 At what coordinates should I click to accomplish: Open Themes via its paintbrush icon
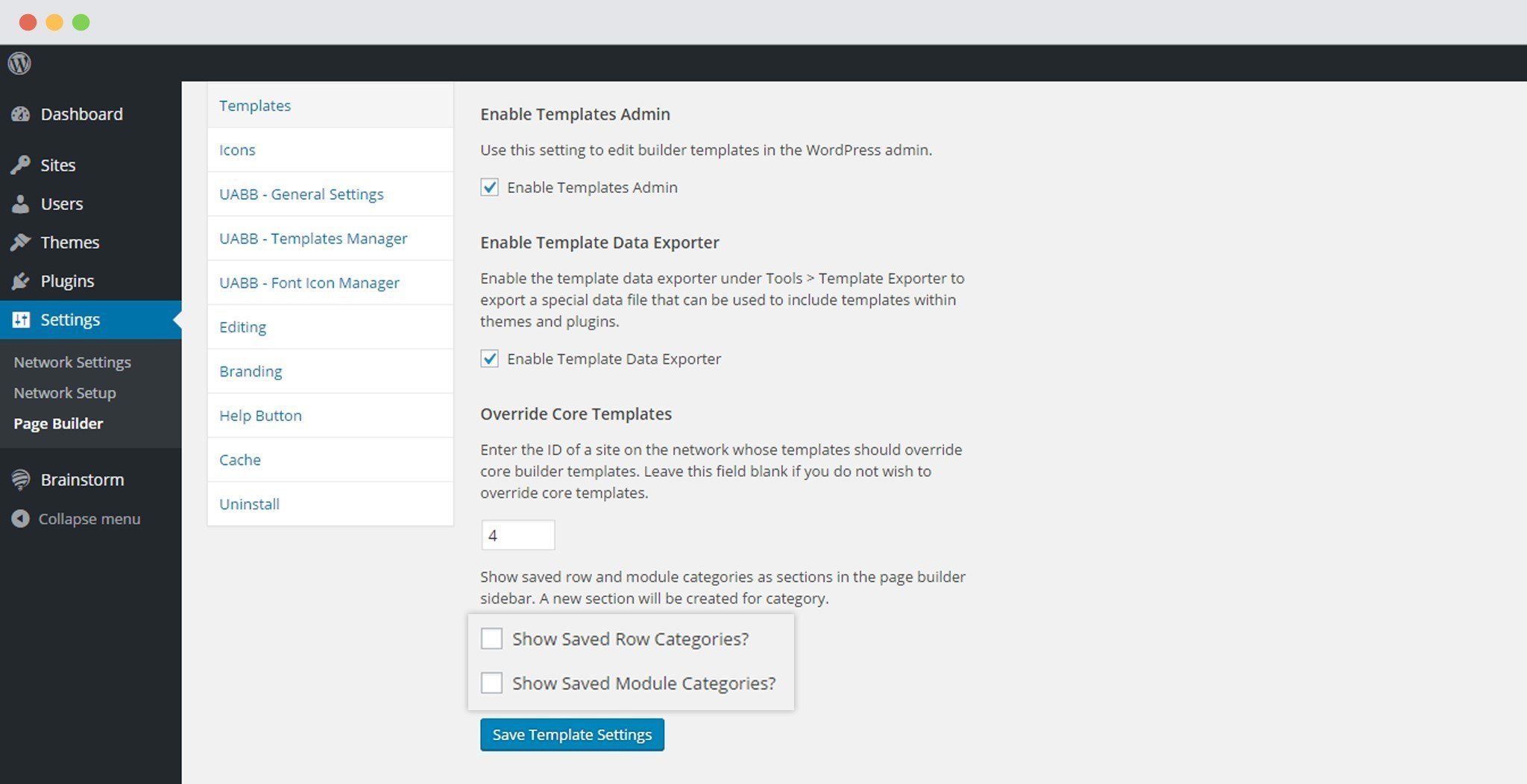21,241
